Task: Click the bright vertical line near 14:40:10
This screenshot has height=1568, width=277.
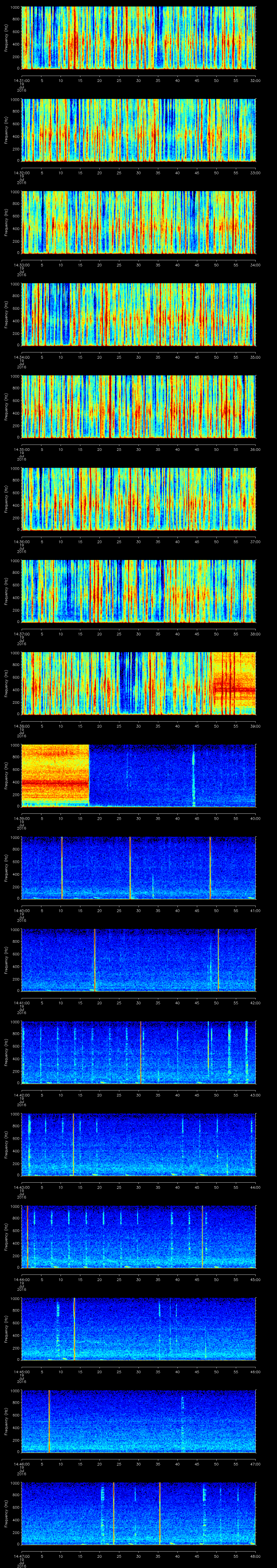Action: pyautogui.click(x=61, y=868)
